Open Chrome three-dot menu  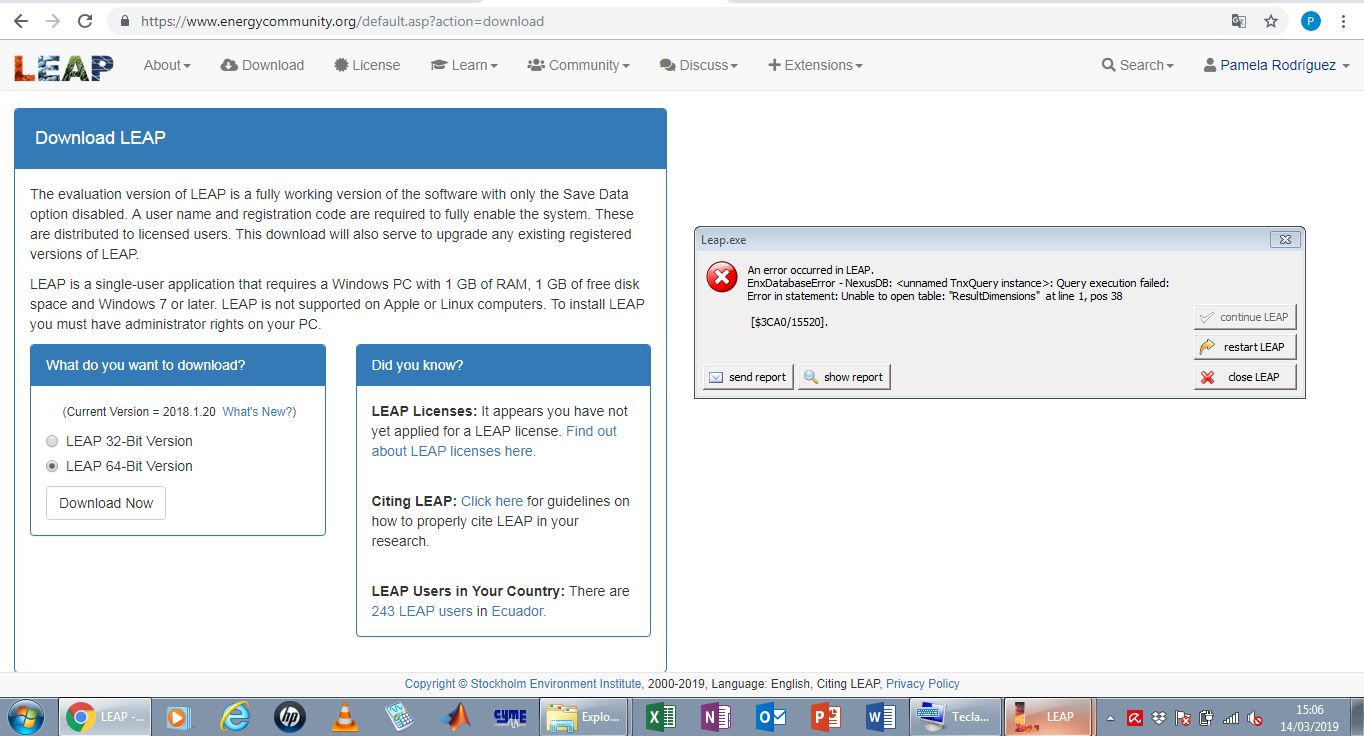(x=1343, y=21)
